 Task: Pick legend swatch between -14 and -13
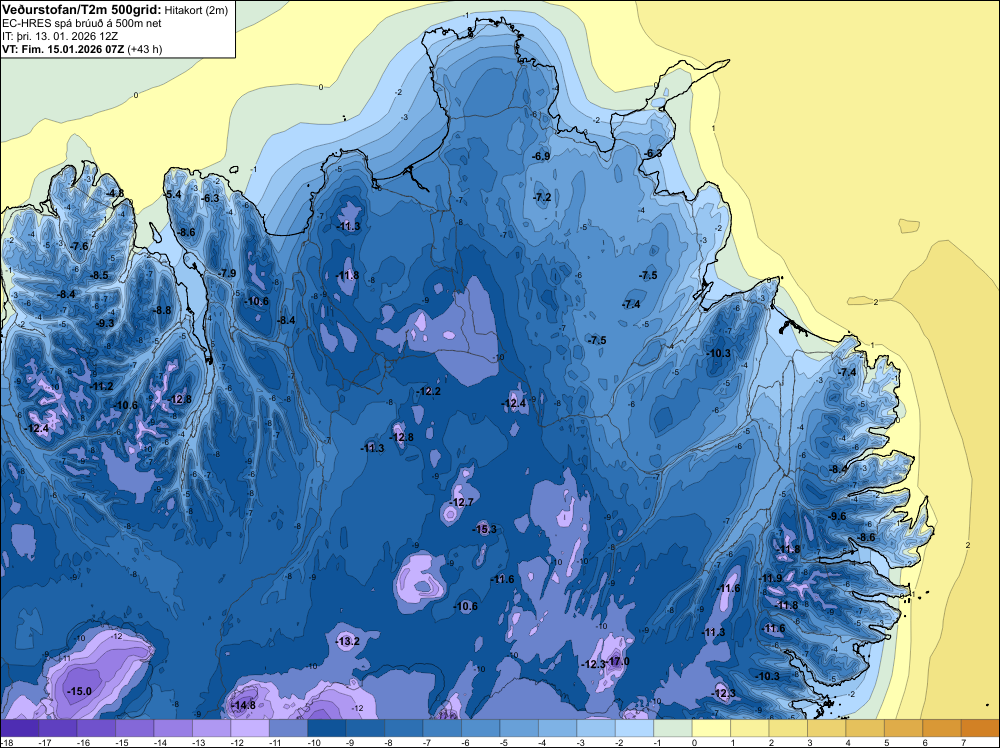pos(173,728)
